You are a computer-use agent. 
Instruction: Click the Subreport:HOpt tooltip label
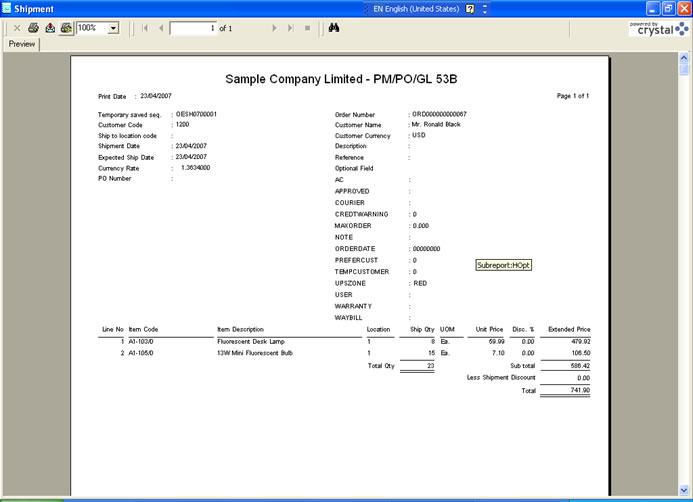point(503,265)
